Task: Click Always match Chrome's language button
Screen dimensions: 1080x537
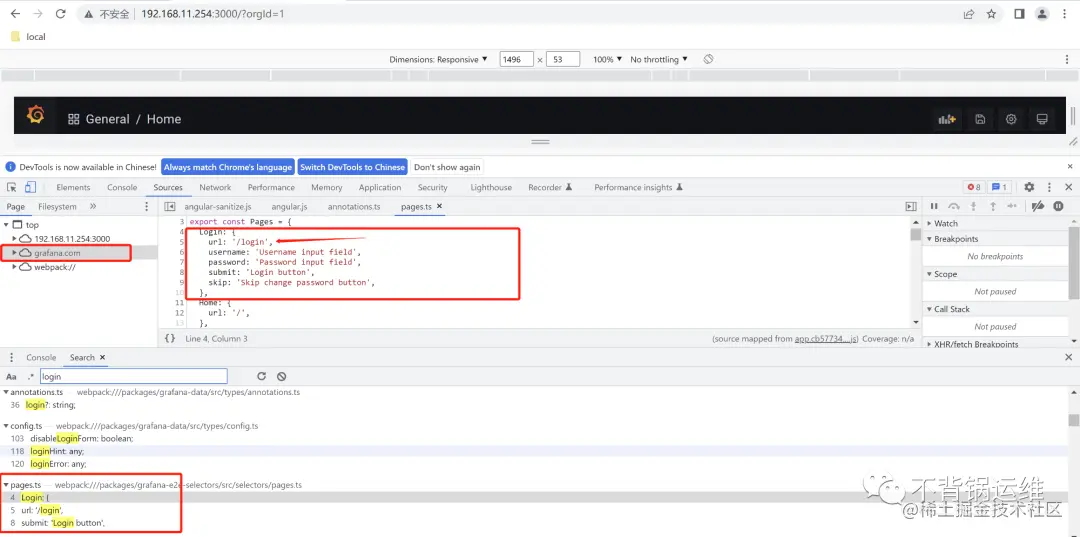Action: pyautogui.click(x=228, y=167)
